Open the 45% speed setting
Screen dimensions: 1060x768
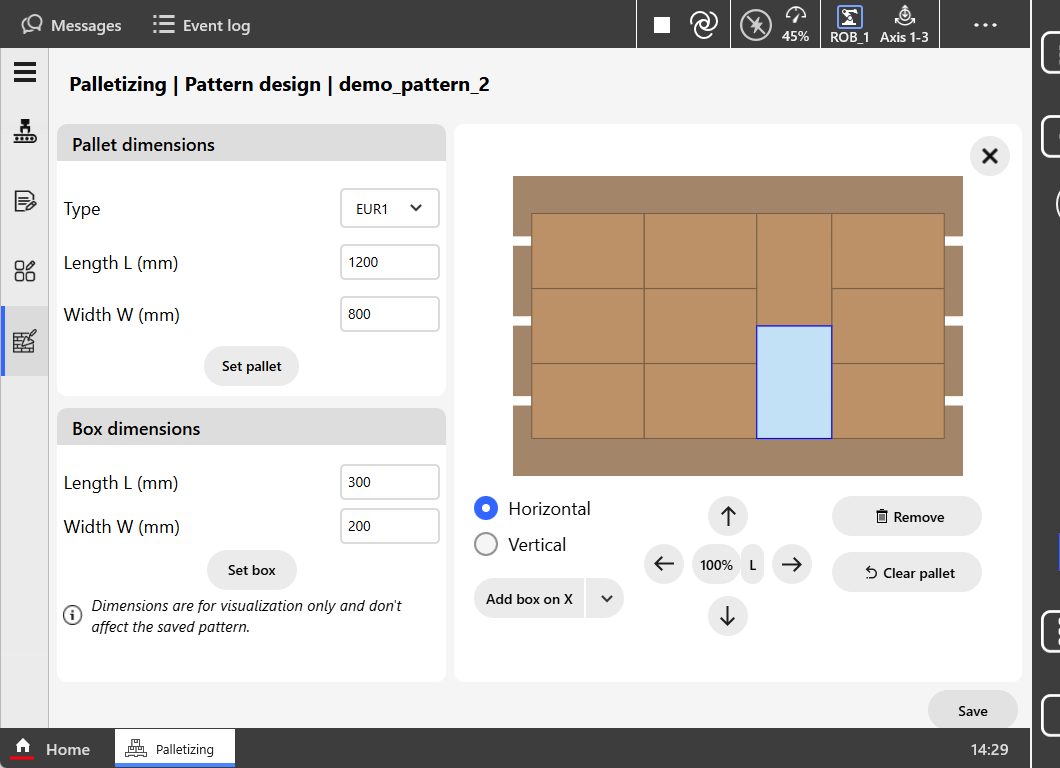[x=795, y=25]
